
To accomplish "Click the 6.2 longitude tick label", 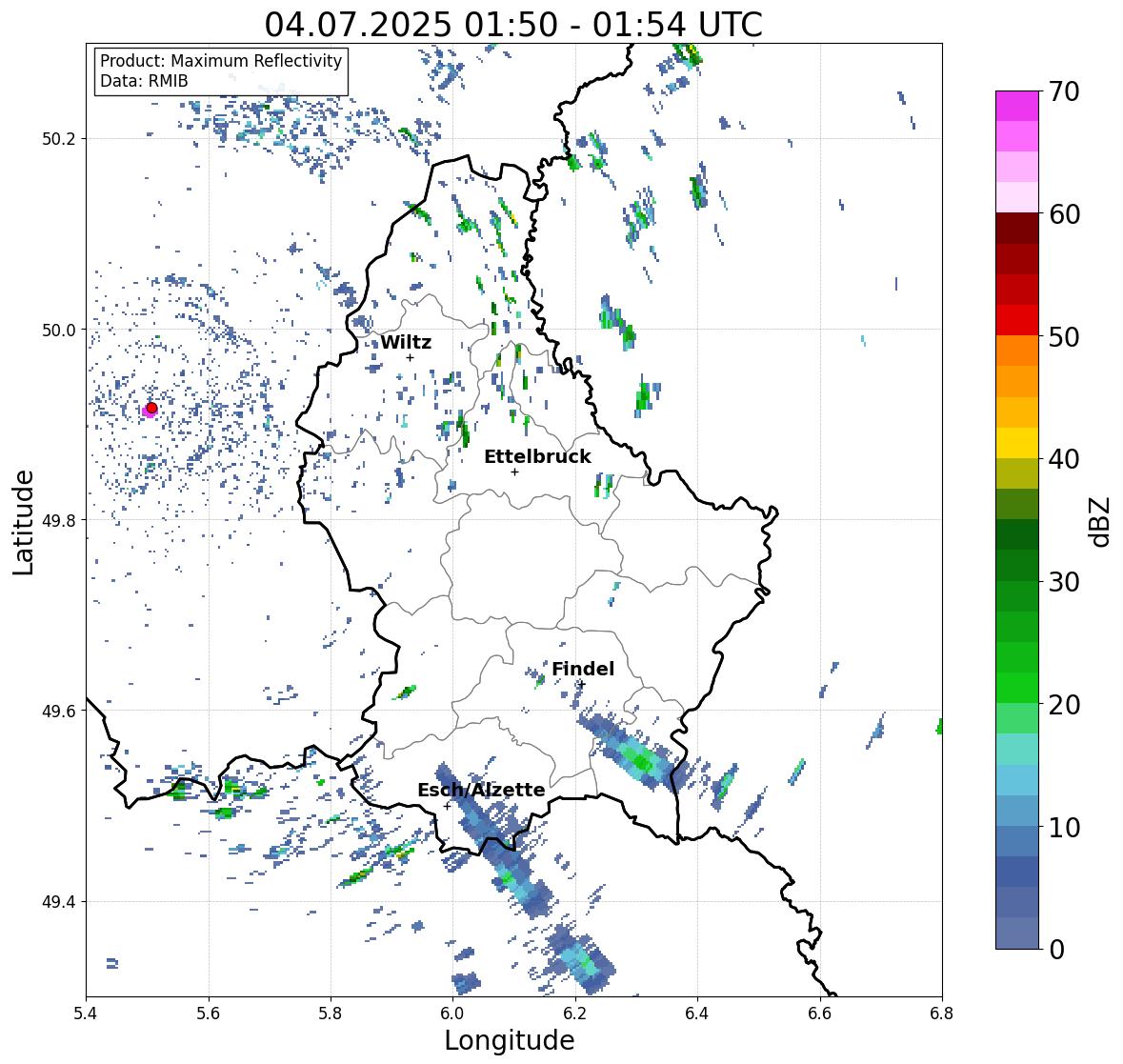I will (575, 1014).
